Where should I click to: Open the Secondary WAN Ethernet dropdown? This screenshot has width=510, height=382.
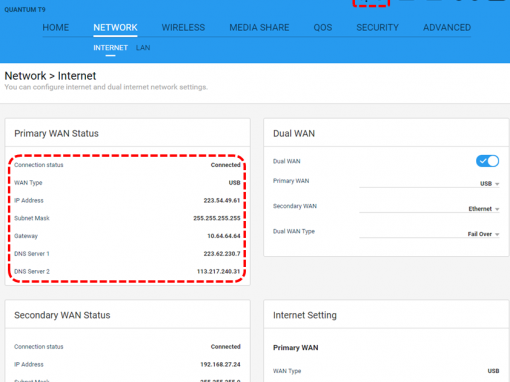(x=429, y=209)
